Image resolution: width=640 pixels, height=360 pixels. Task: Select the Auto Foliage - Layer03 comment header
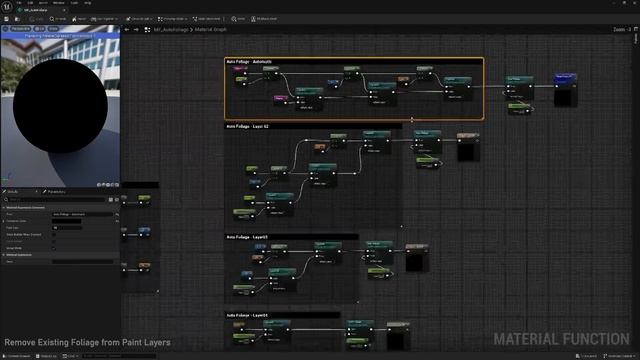click(x=291, y=237)
